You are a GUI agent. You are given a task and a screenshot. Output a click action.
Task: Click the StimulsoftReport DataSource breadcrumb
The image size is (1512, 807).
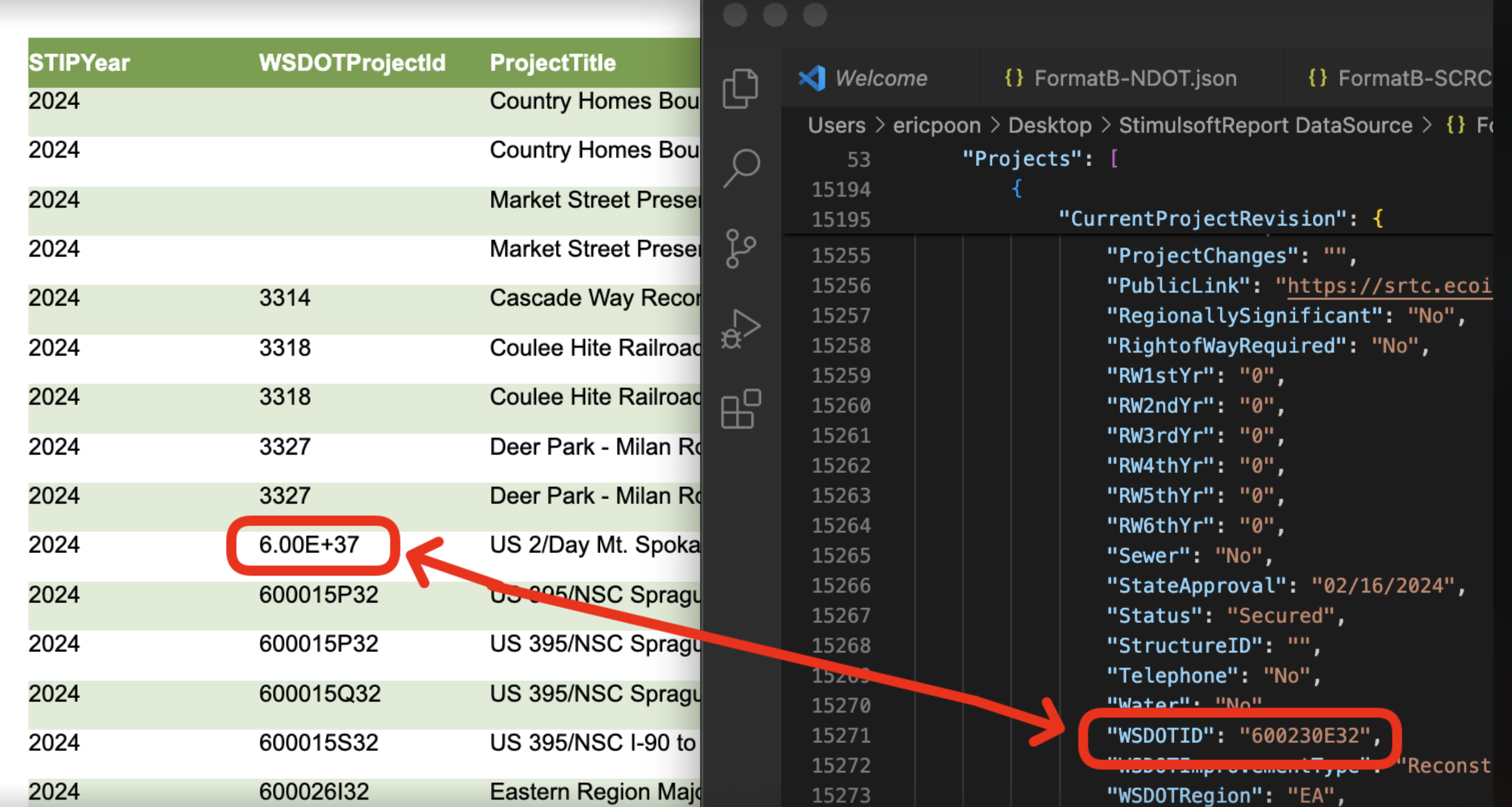(x=1265, y=125)
